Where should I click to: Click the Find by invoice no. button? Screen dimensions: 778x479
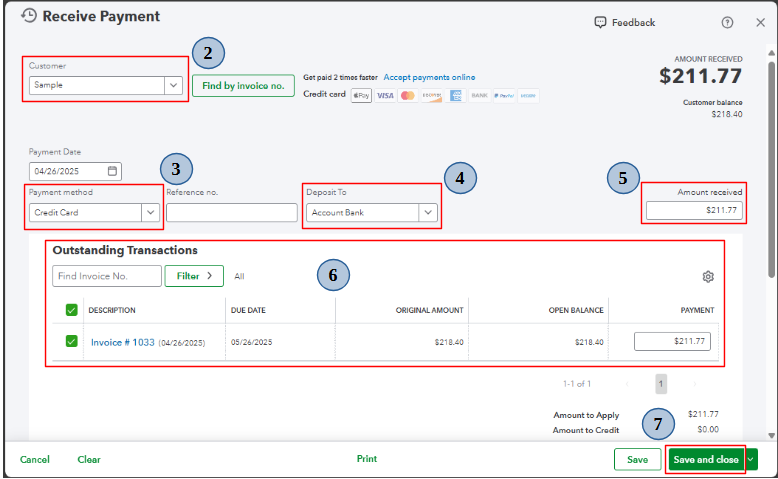[x=243, y=85]
